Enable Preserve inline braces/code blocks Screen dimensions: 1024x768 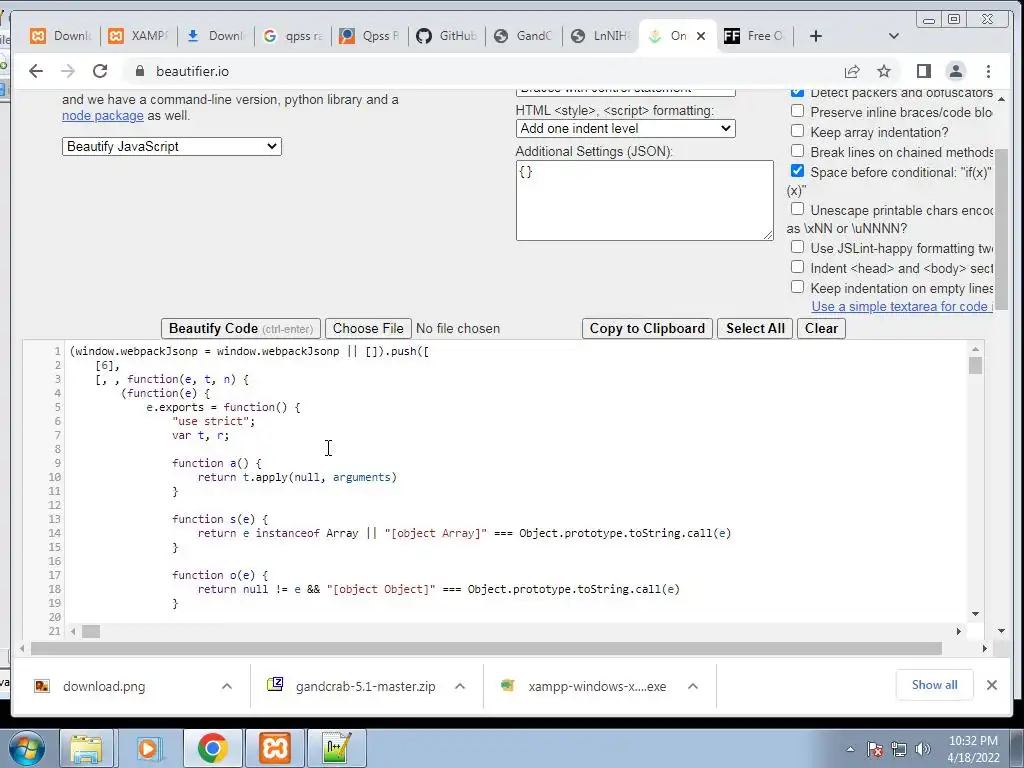[797, 111]
